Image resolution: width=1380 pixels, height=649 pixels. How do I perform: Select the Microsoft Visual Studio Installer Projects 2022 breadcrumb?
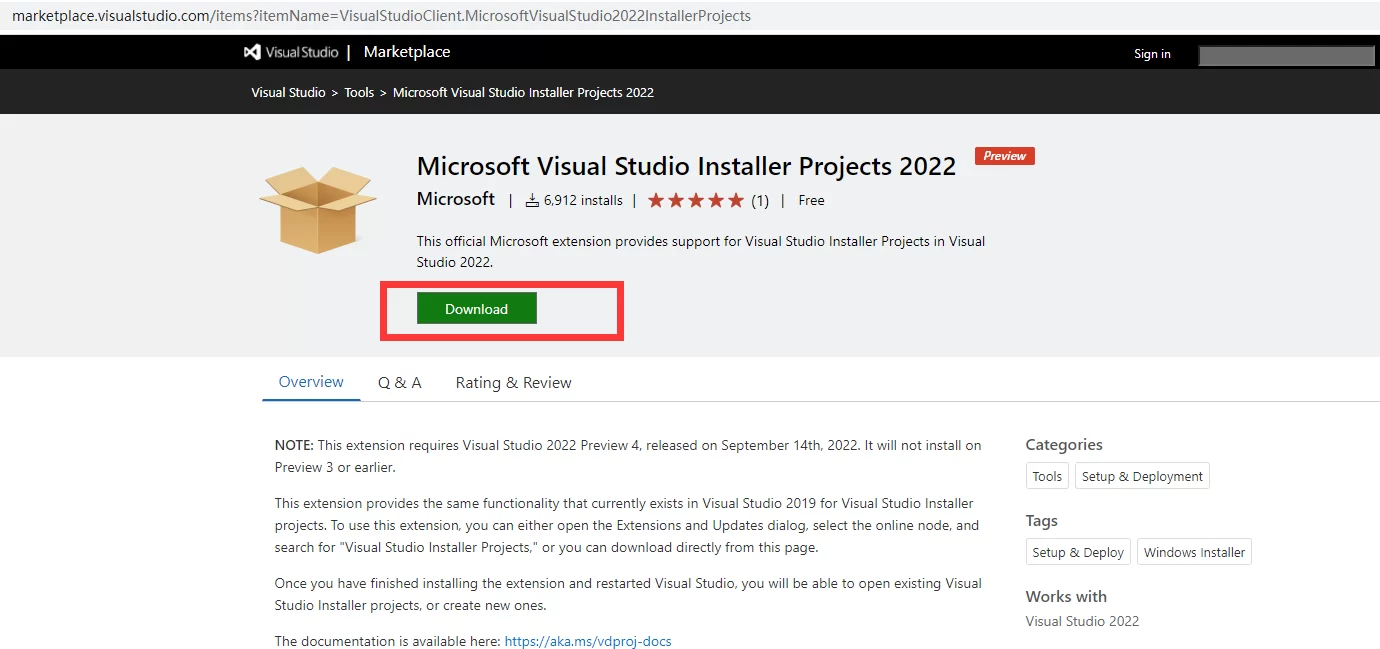[523, 92]
